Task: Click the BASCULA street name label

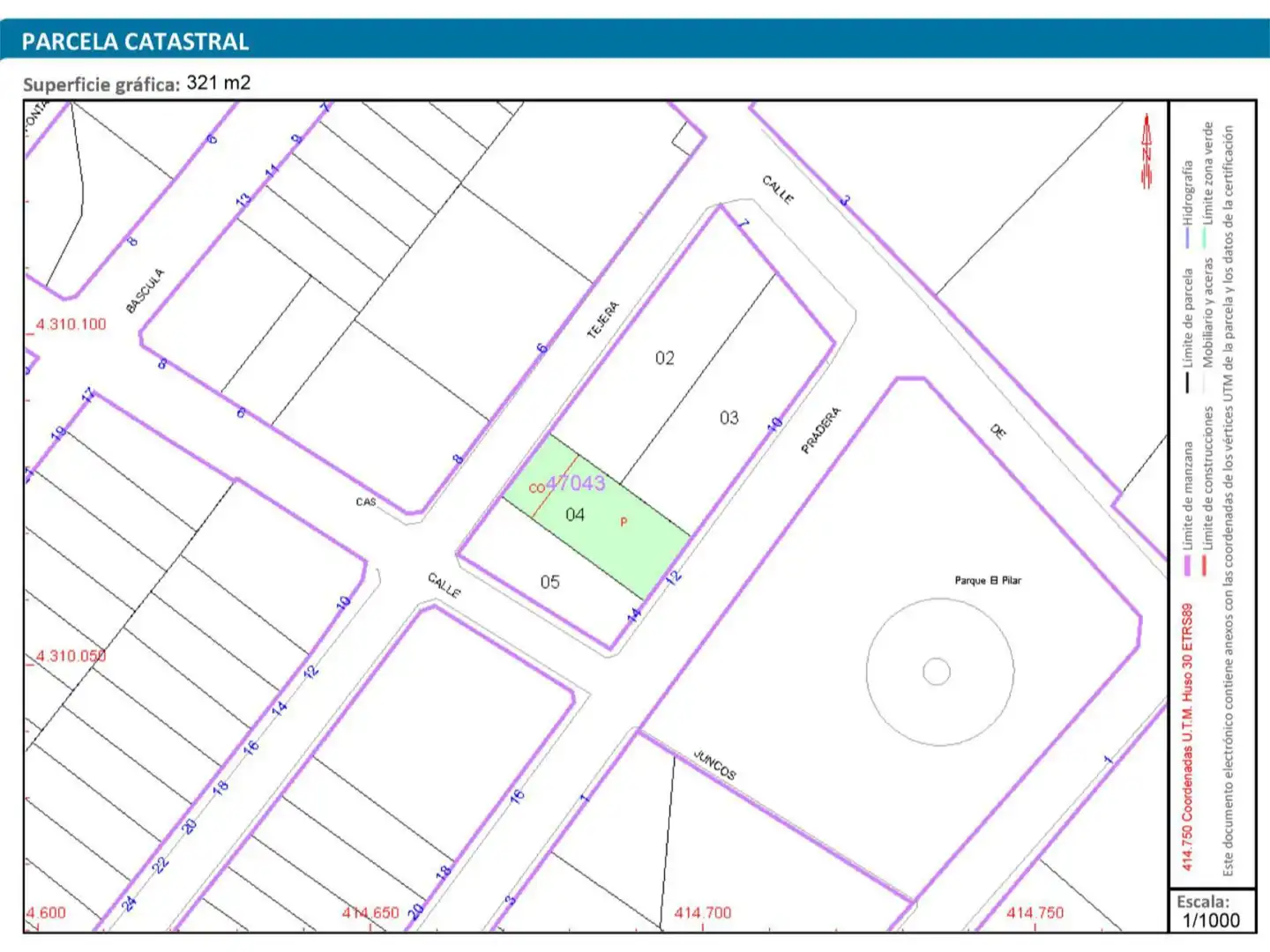Action: [x=146, y=291]
